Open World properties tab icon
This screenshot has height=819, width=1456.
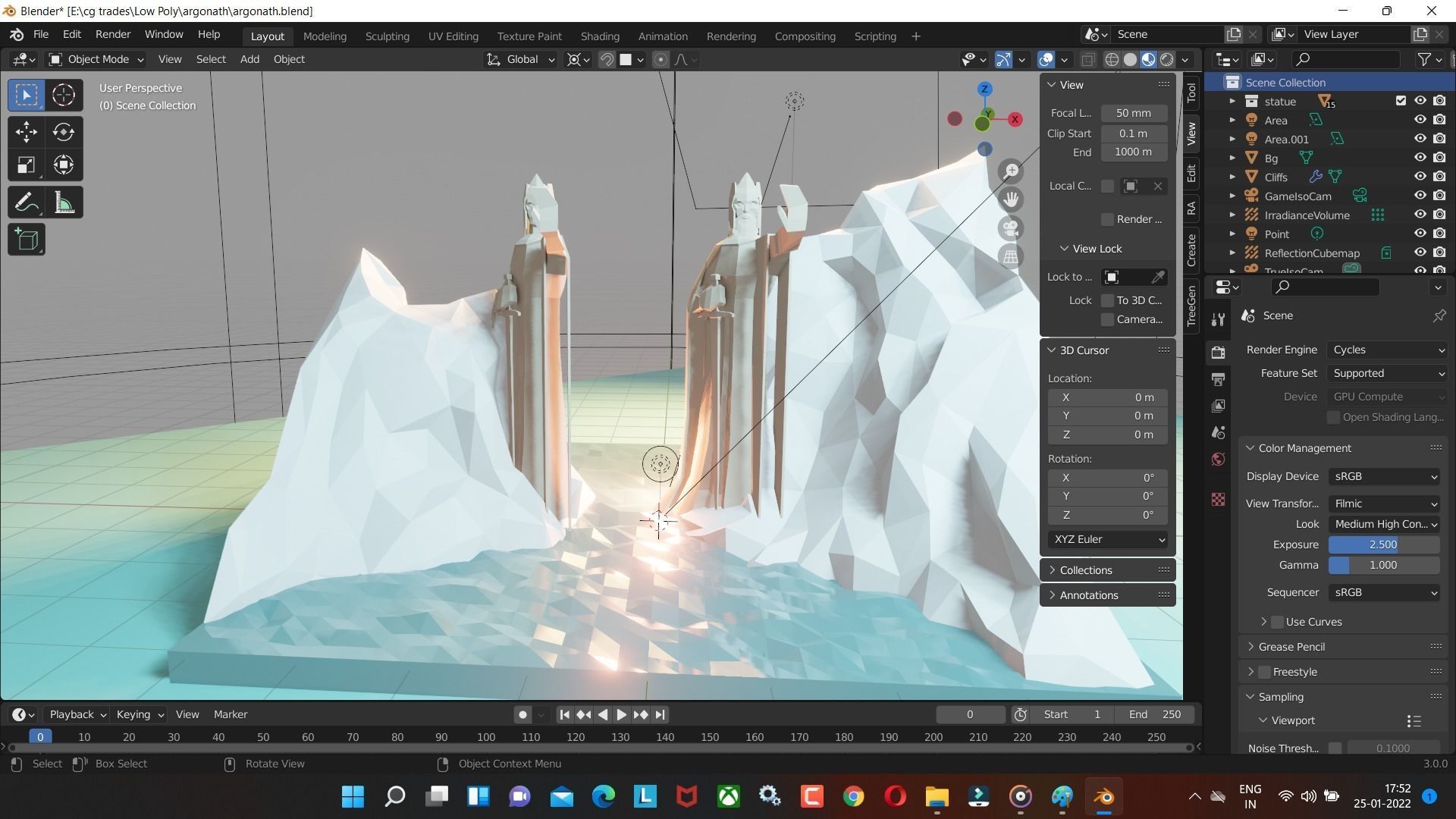pos(1218,459)
